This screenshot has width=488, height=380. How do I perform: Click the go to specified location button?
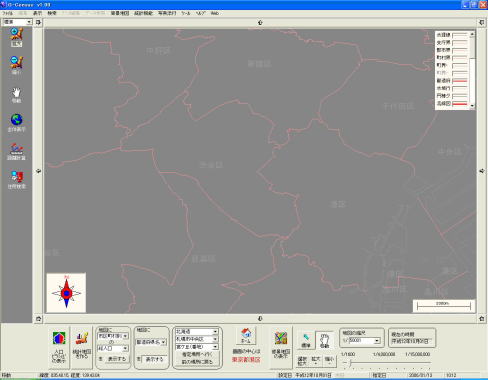197,354
